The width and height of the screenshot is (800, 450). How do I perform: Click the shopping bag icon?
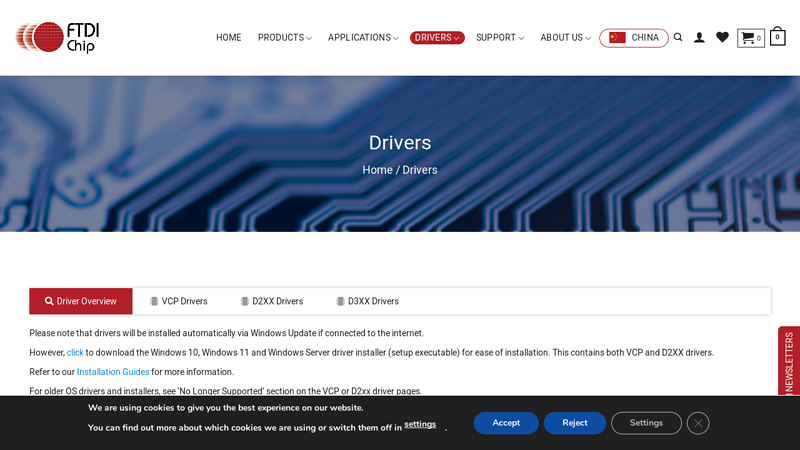coord(777,37)
